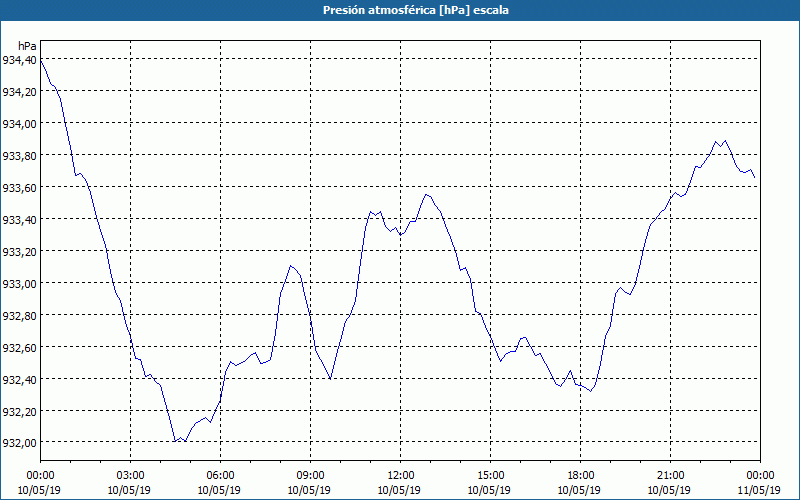This screenshot has height=500, width=800.
Task: Click the 12:00 time axis label
Action: (401, 476)
